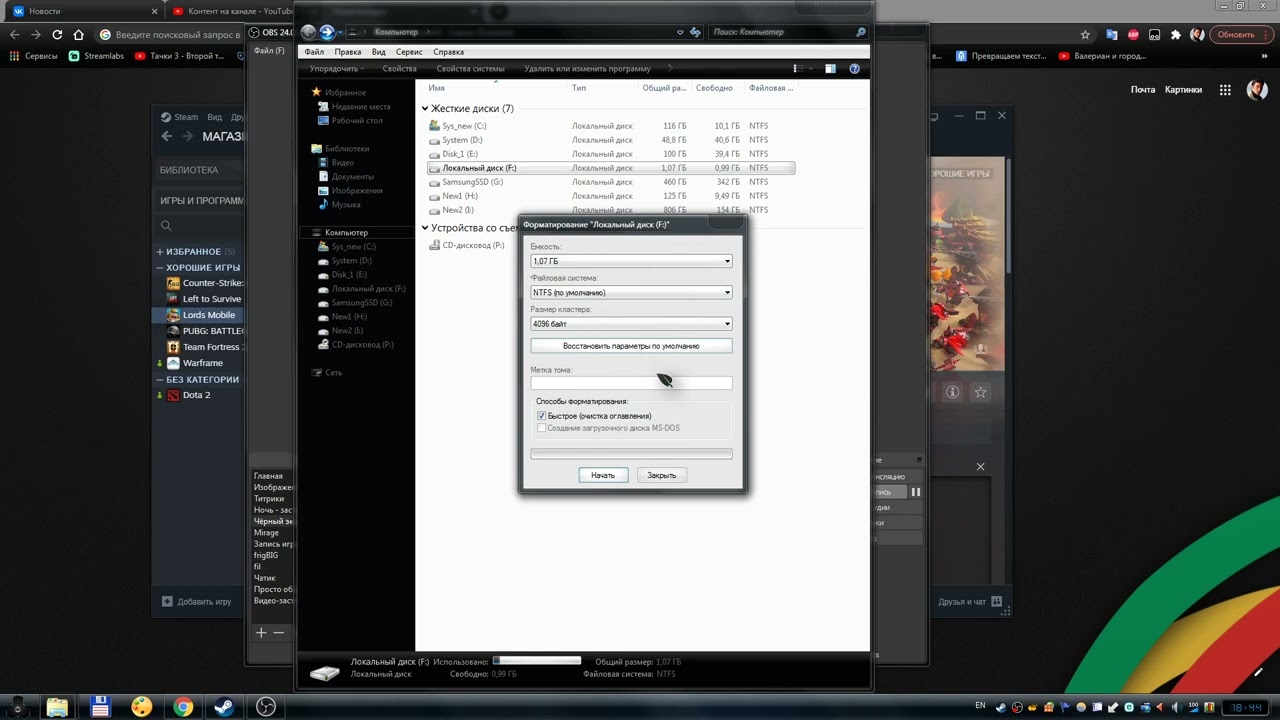Open the Вид menu in Explorer
This screenshot has height=720, width=1280.
click(379, 52)
